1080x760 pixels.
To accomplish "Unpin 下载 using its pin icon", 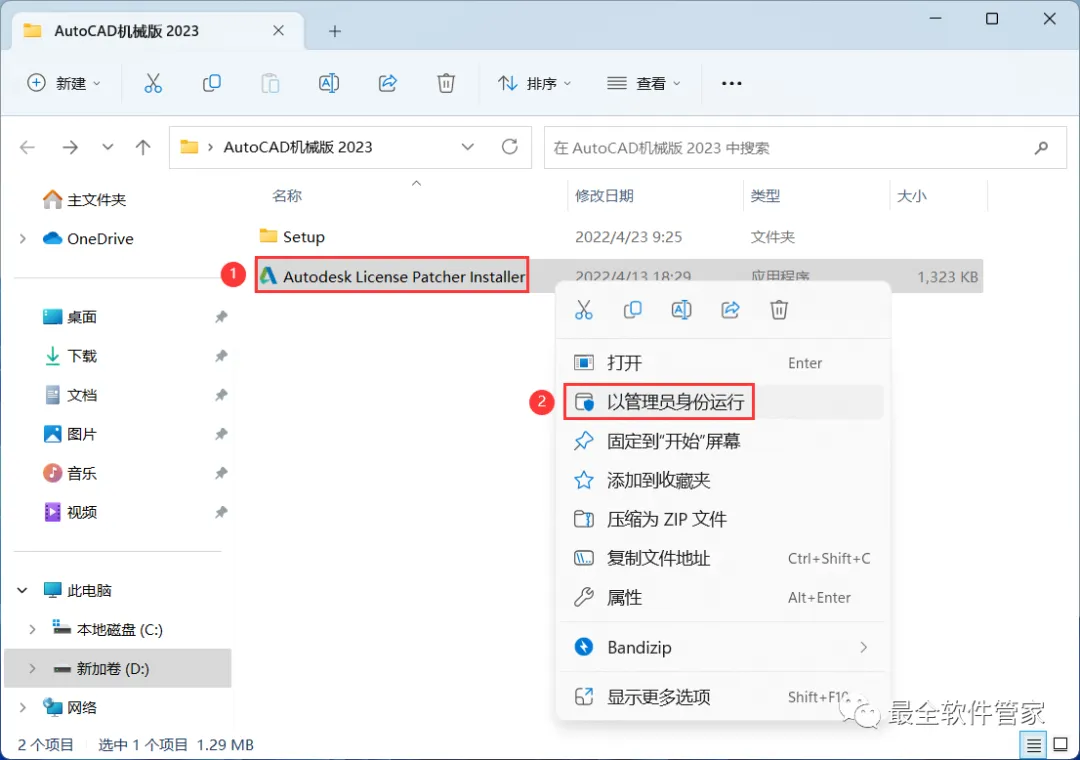I will coord(221,356).
